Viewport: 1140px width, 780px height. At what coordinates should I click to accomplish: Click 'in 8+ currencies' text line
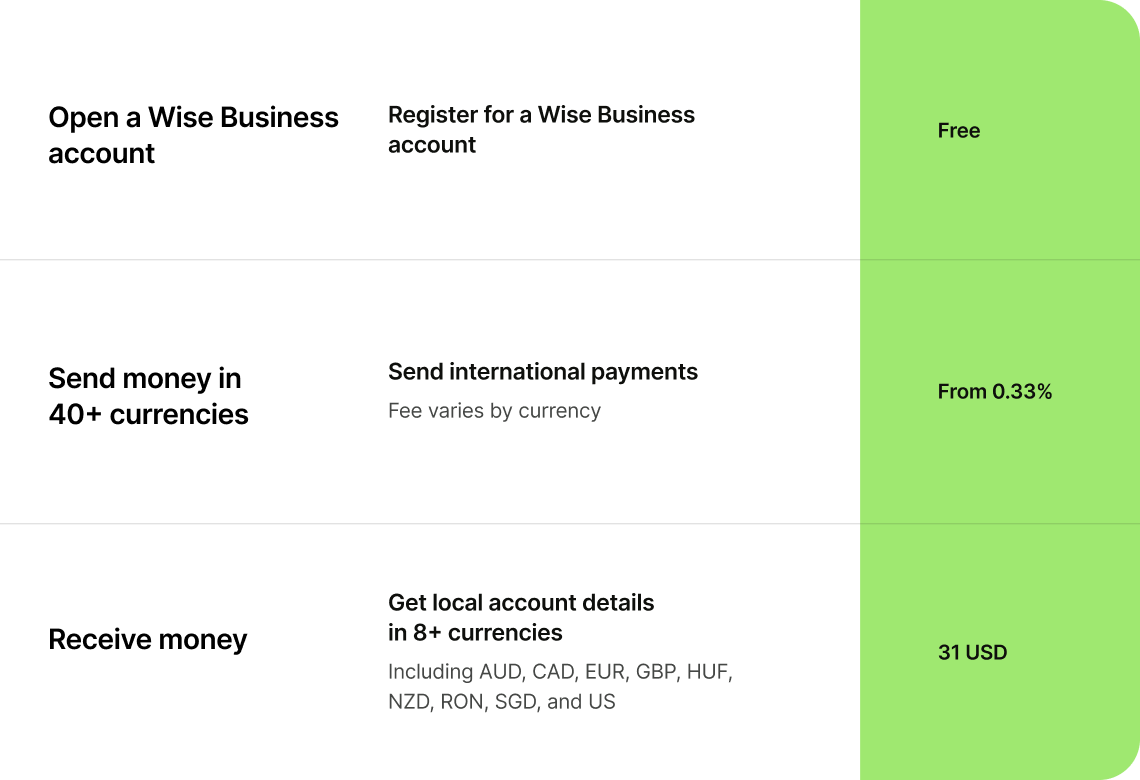click(x=475, y=633)
